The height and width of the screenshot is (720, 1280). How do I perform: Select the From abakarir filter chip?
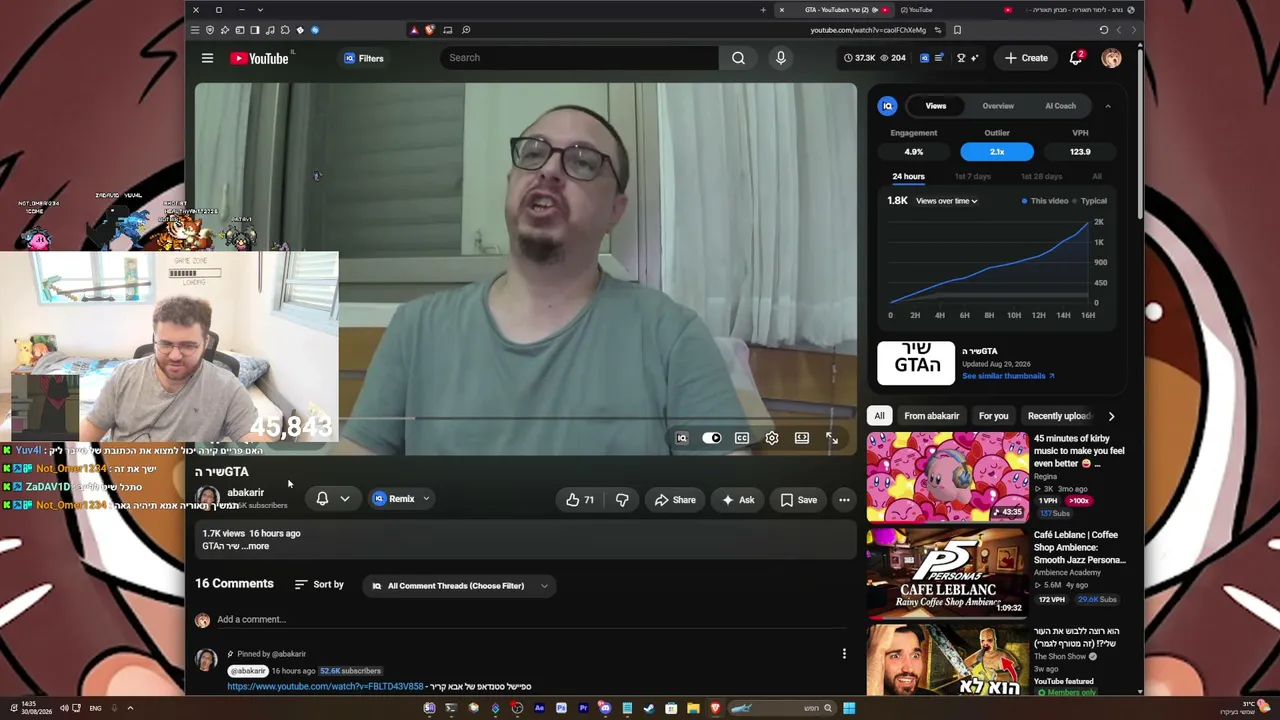pyautogui.click(x=931, y=416)
